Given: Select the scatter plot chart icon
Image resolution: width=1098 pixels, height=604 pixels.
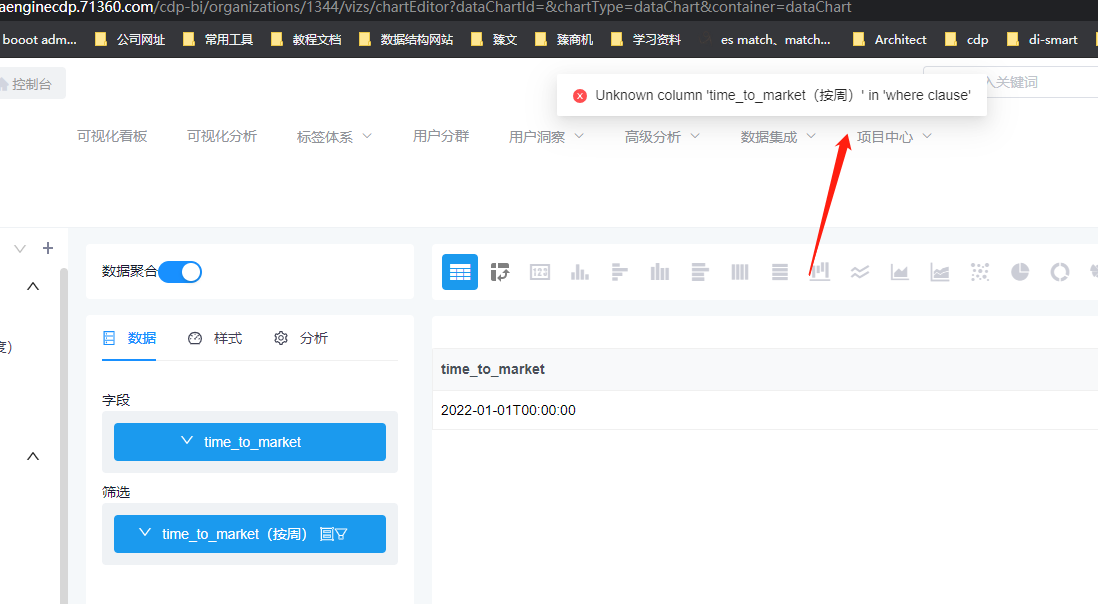Looking at the screenshot, I should [x=979, y=271].
